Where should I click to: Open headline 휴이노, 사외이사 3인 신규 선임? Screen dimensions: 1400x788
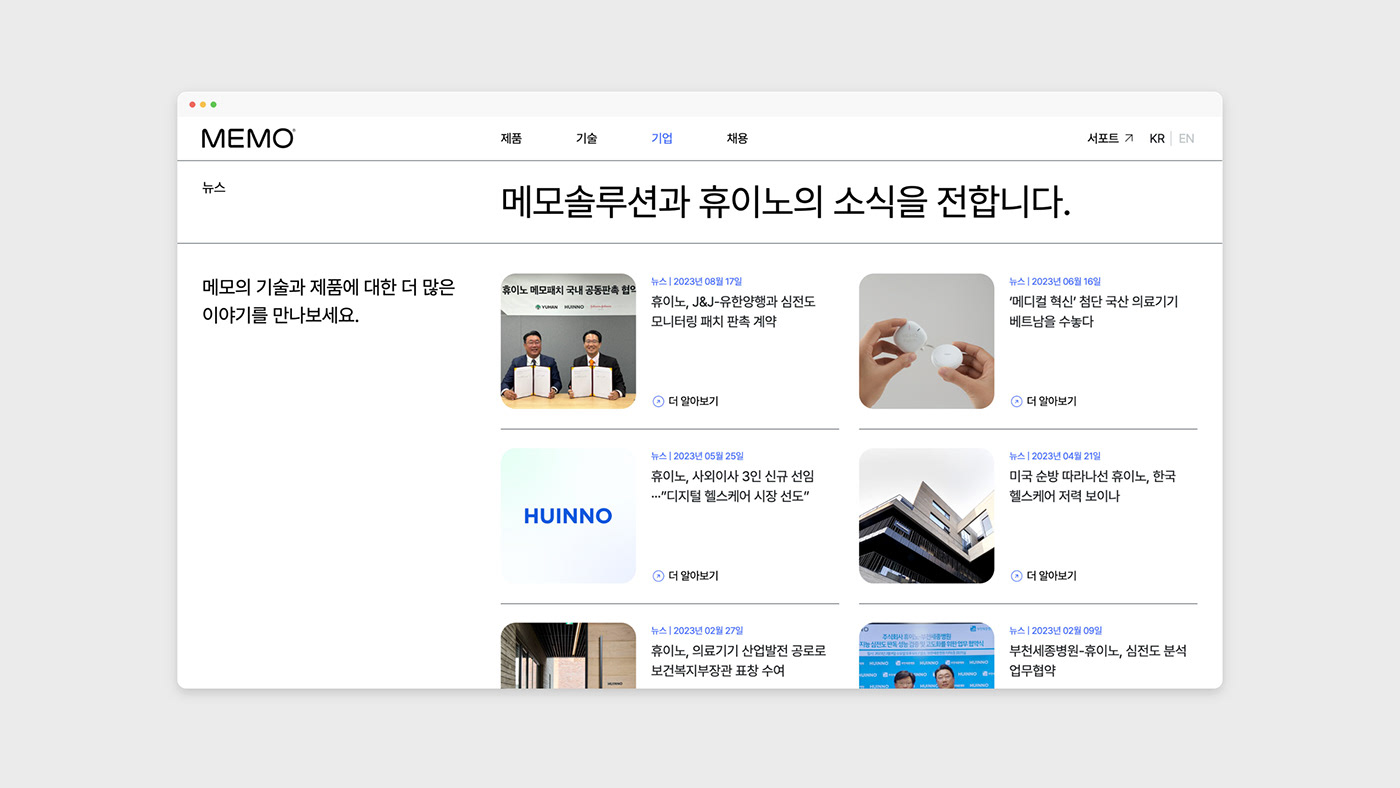(732, 486)
